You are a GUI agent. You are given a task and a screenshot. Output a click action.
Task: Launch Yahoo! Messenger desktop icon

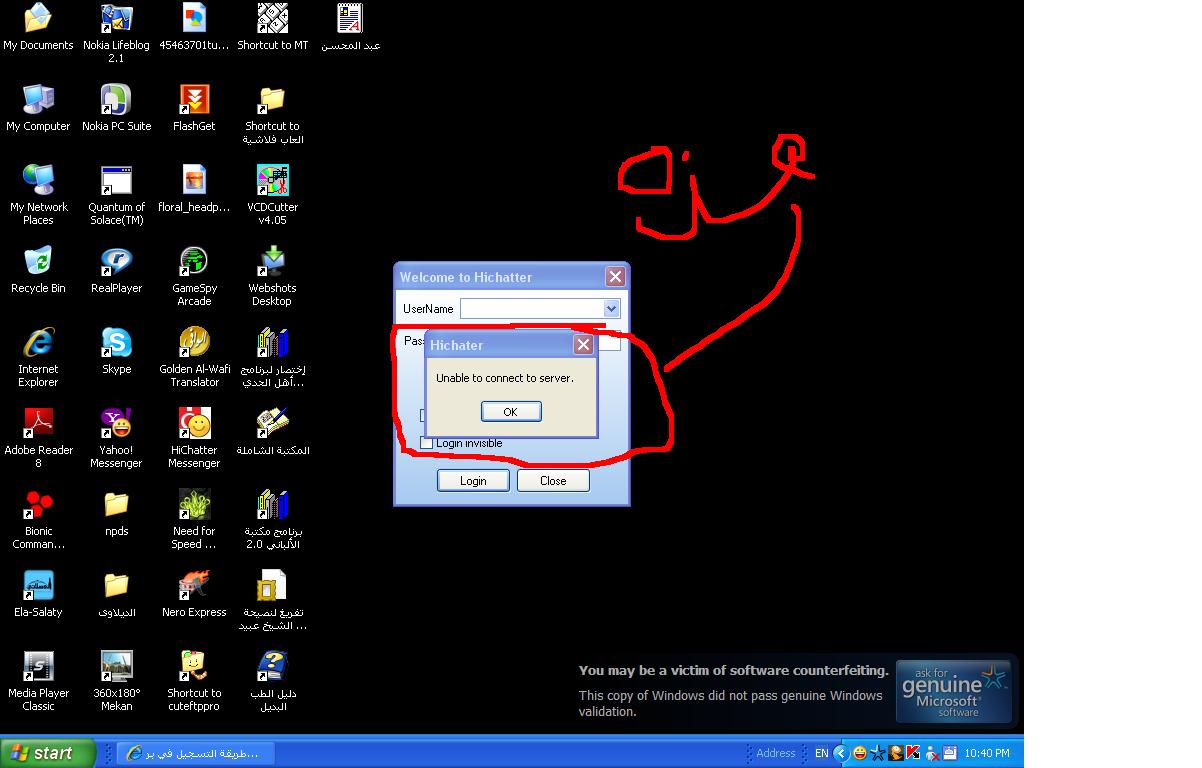(116, 425)
